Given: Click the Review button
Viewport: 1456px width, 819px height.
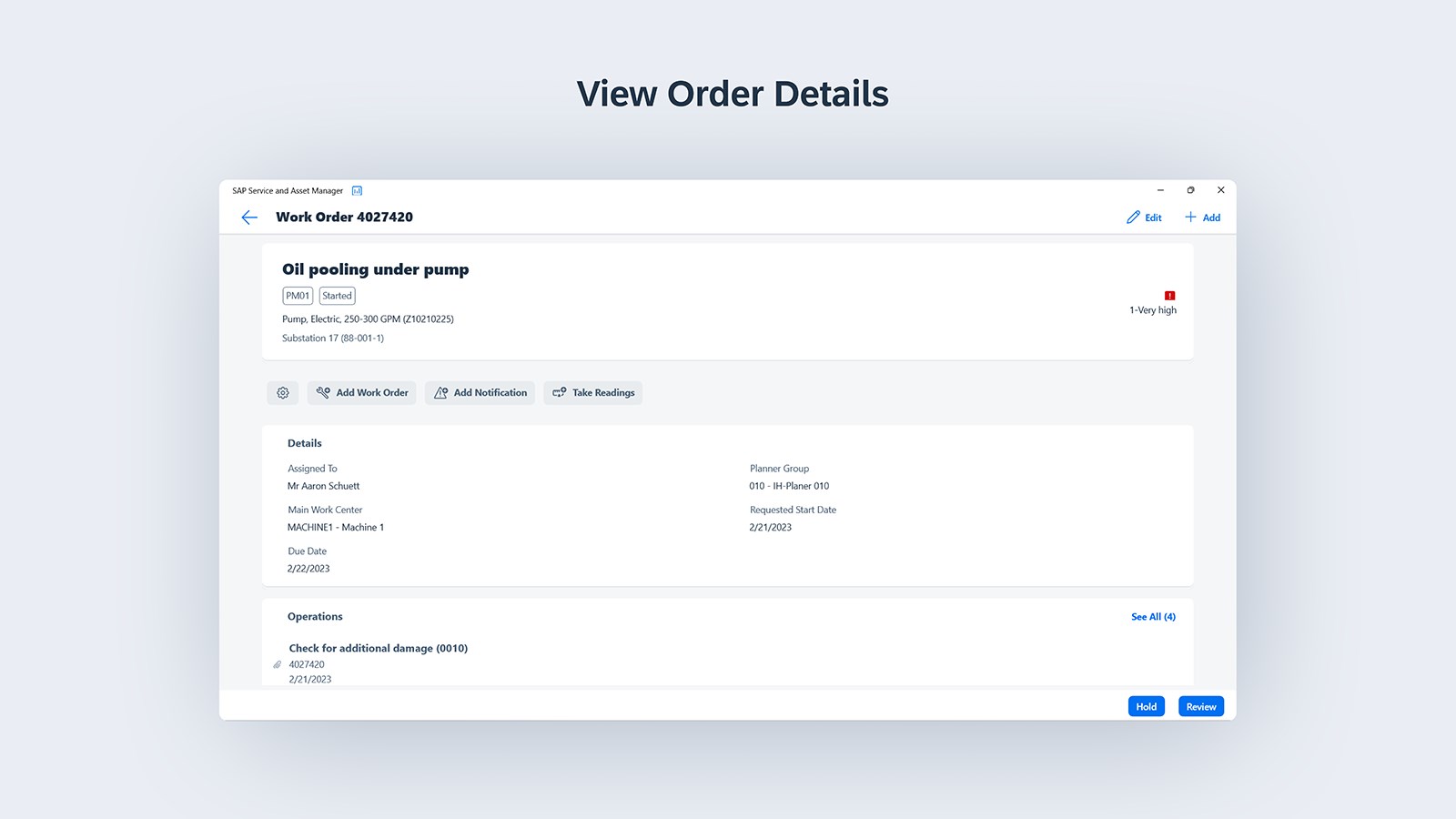Looking at the screenshot, I should pos(1200,707).
